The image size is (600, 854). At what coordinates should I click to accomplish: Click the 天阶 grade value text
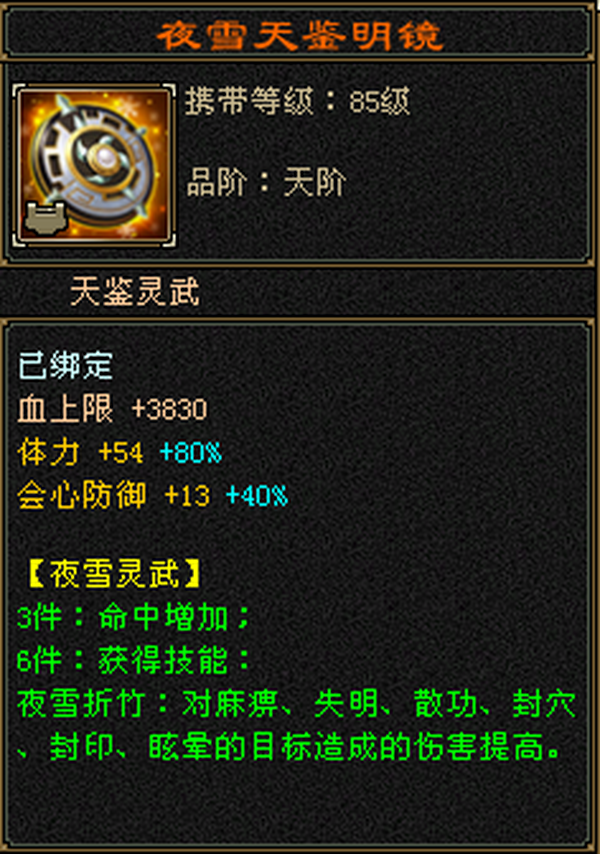pyautogui.click(x=315, y=182)
